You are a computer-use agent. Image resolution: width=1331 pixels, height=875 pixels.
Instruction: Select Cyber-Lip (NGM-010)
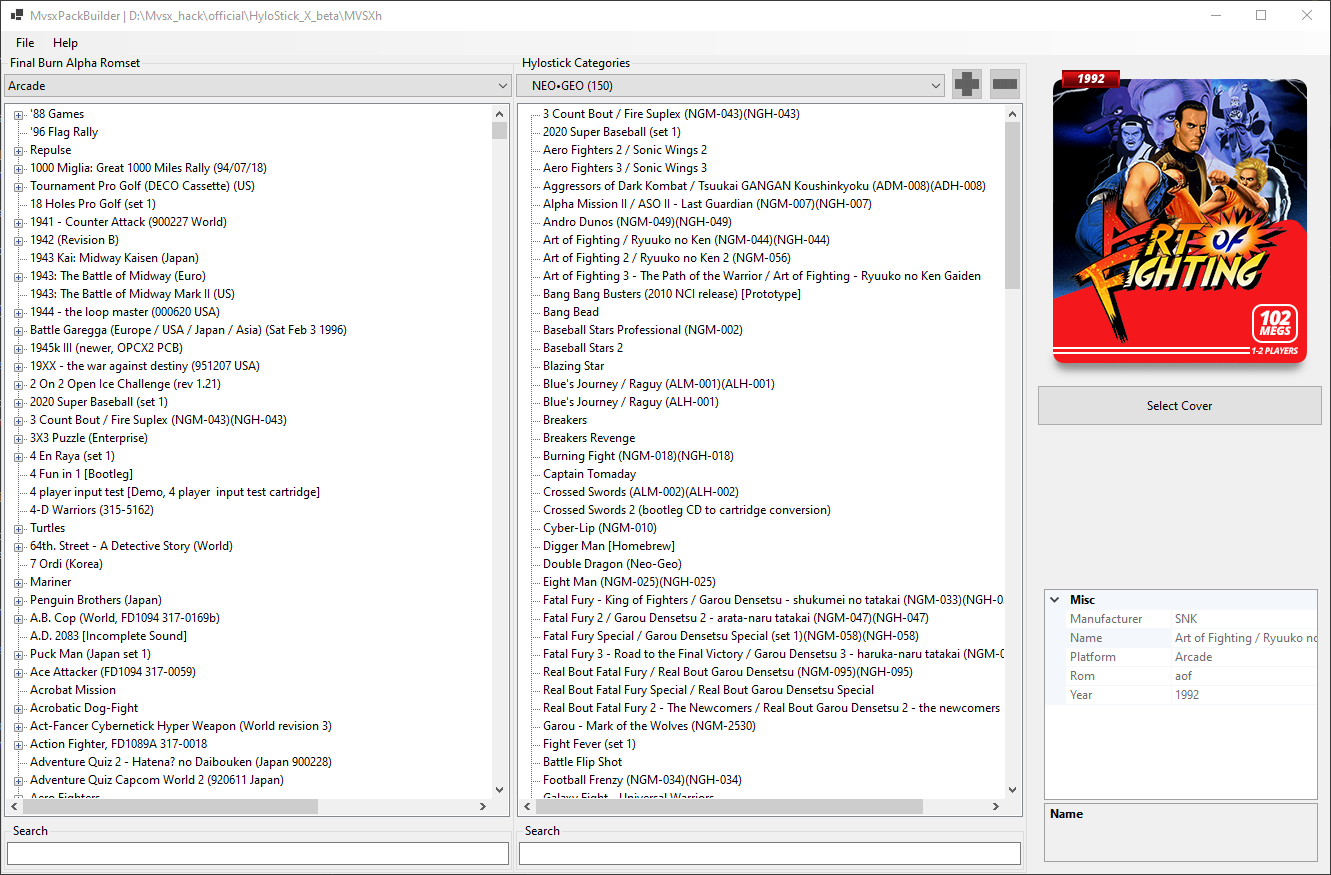(x=600, y=528)
